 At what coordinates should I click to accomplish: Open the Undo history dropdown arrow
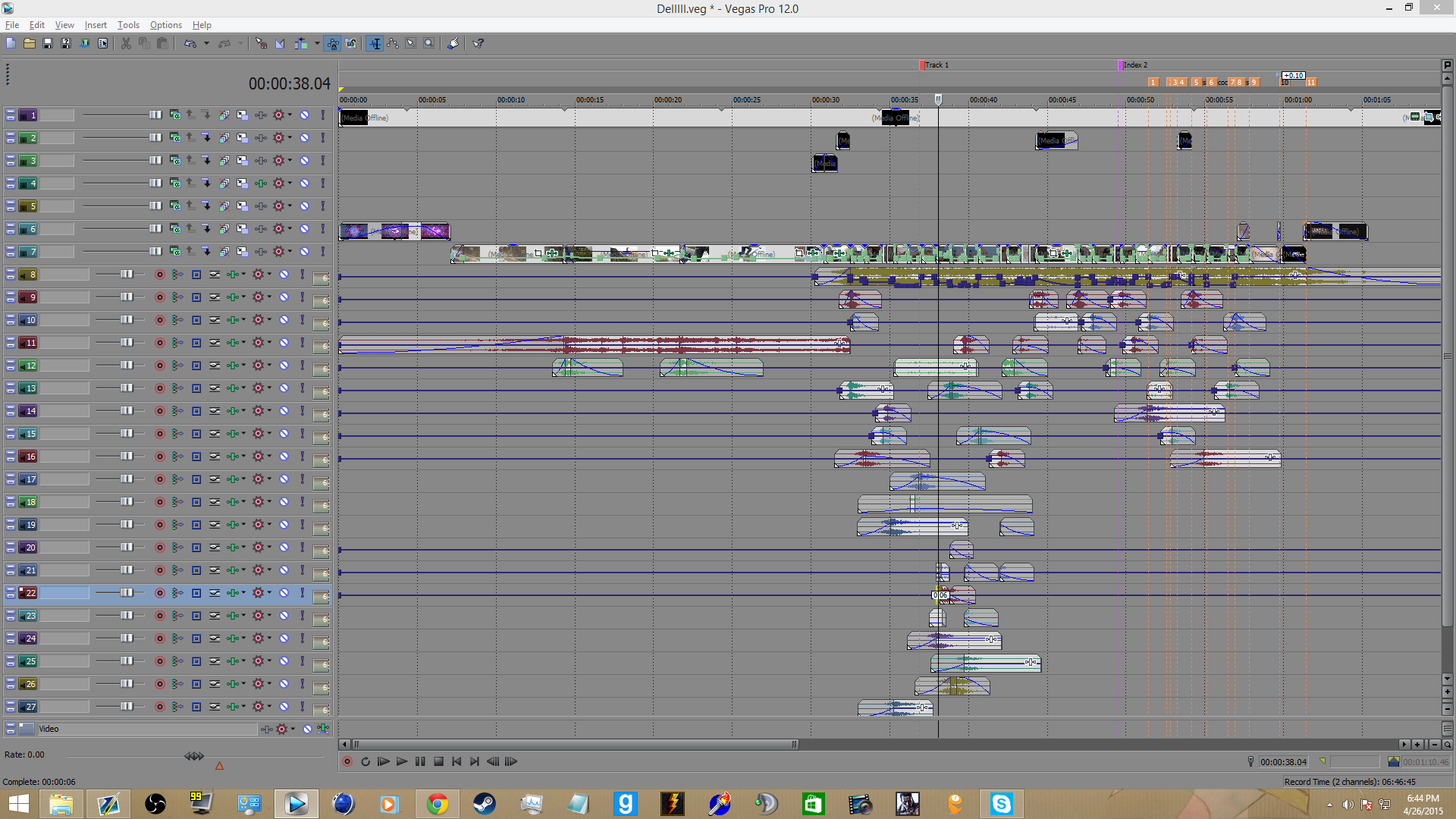click(x=206, y=43)
